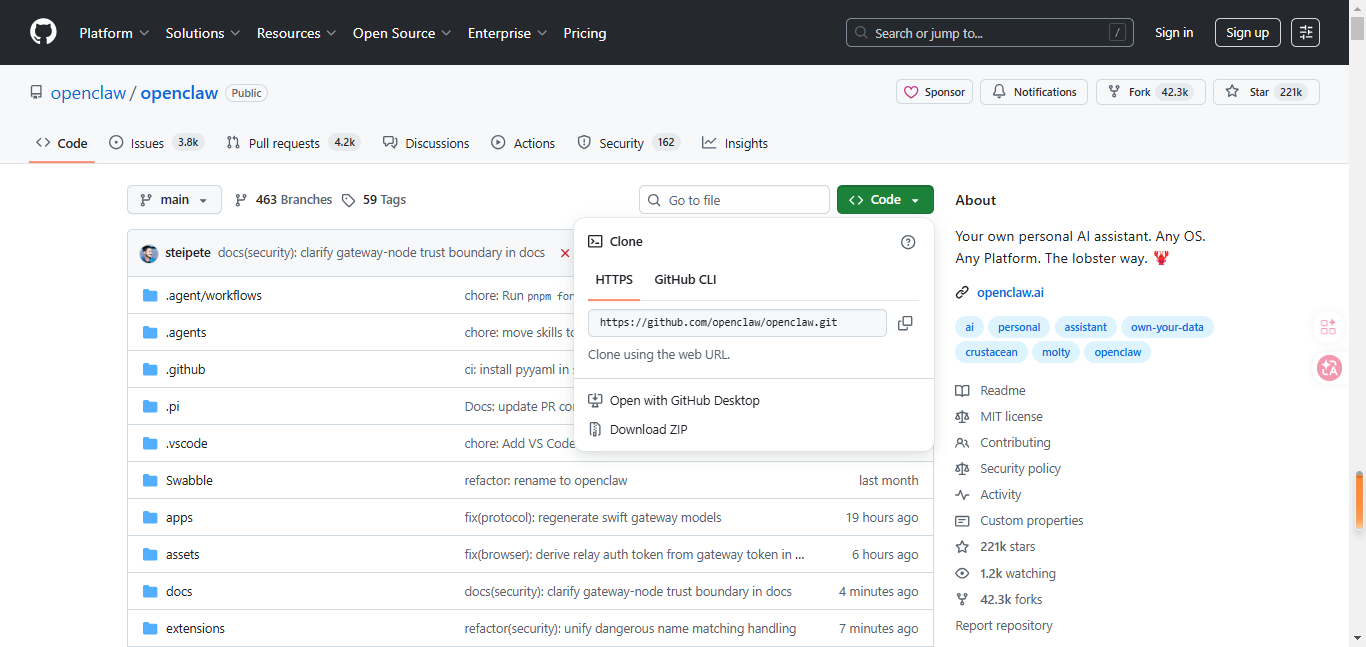Click the crustacean topic tag
1366x647 pixels.
coord(992,352)
